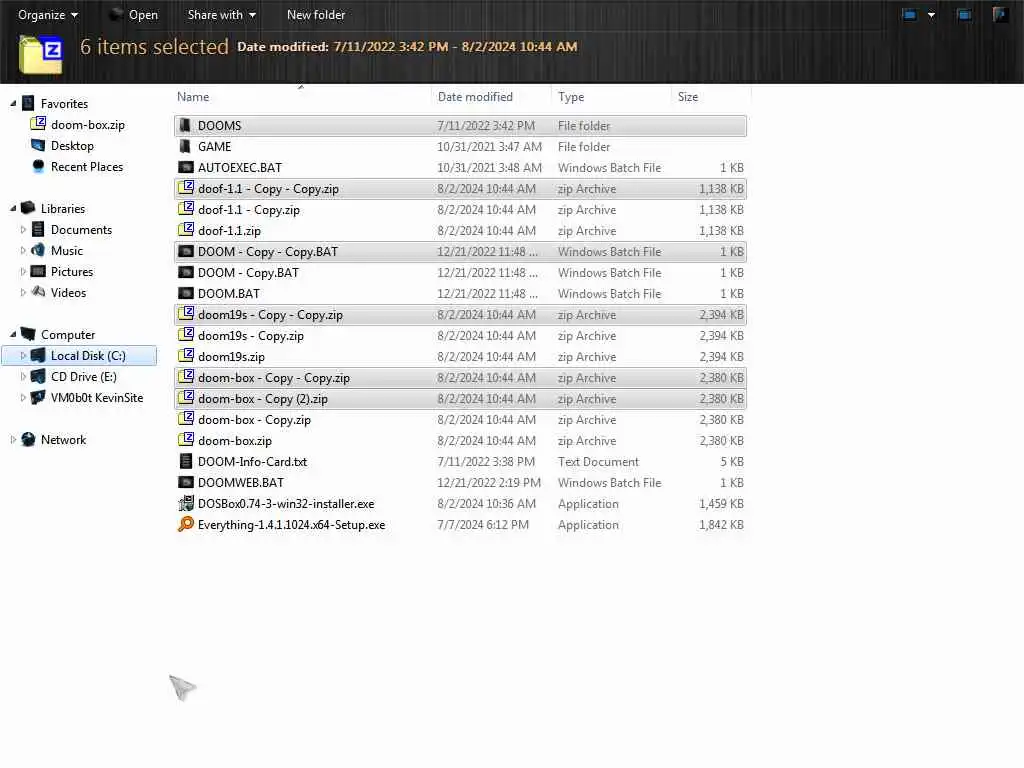1024x768 pixels.
Task: Click the large zip folder details icon
Action: pyautogui.click(x=41, y=54)
